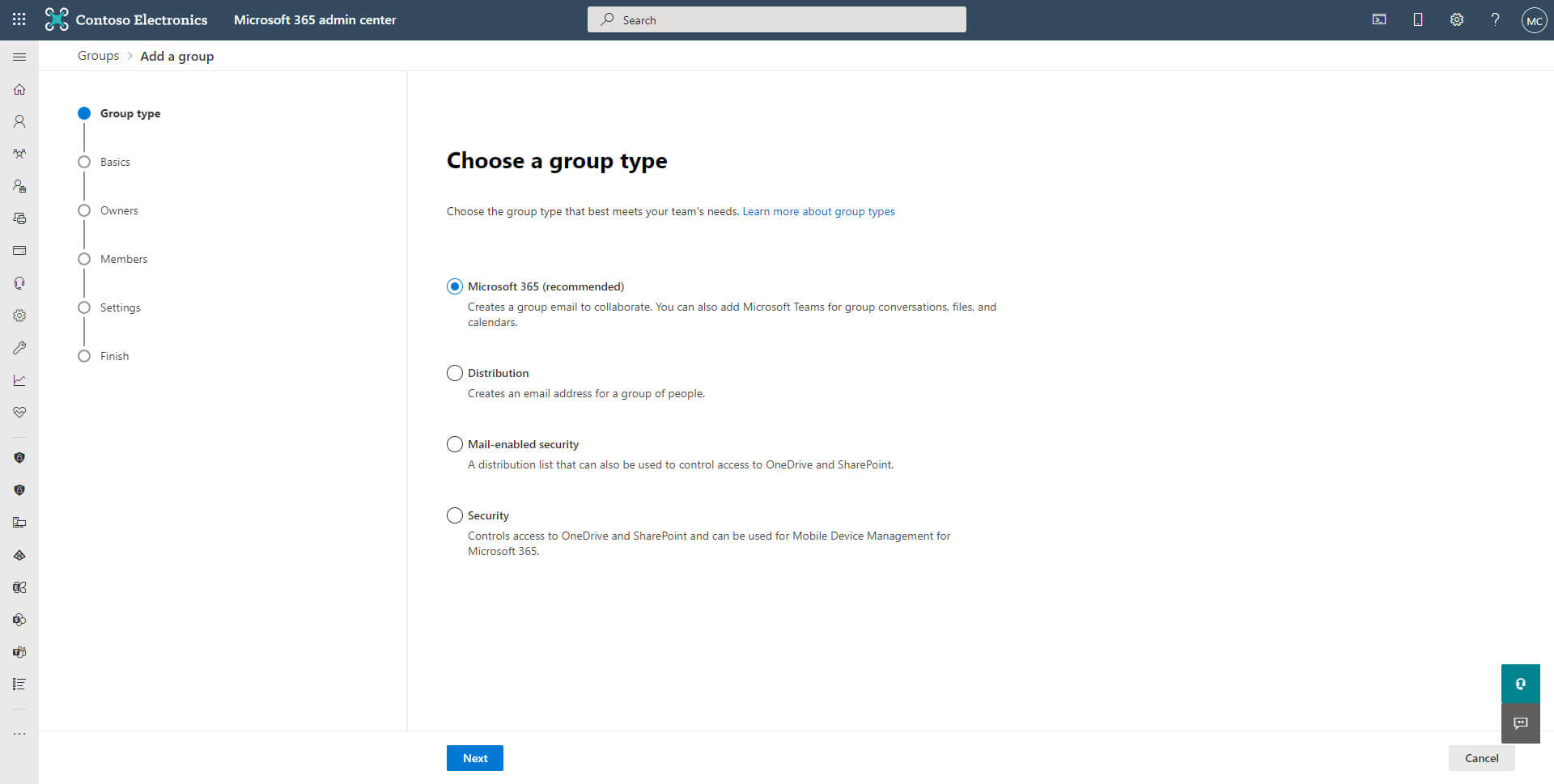Screen dimensions: 1554x784
Task: Open the app launcher waffle icon
Action: pos(19,19)
